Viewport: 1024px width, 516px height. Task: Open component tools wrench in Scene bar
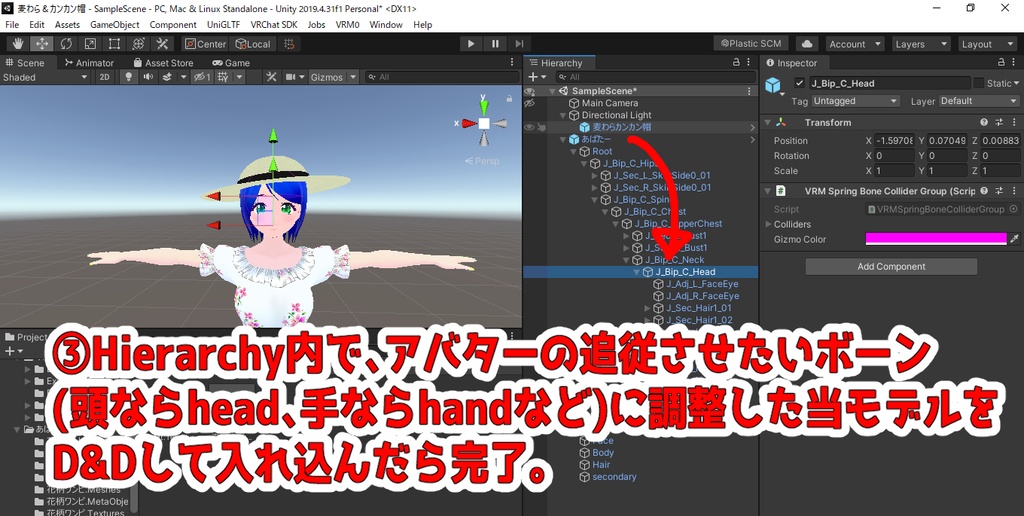coord(271,77)
